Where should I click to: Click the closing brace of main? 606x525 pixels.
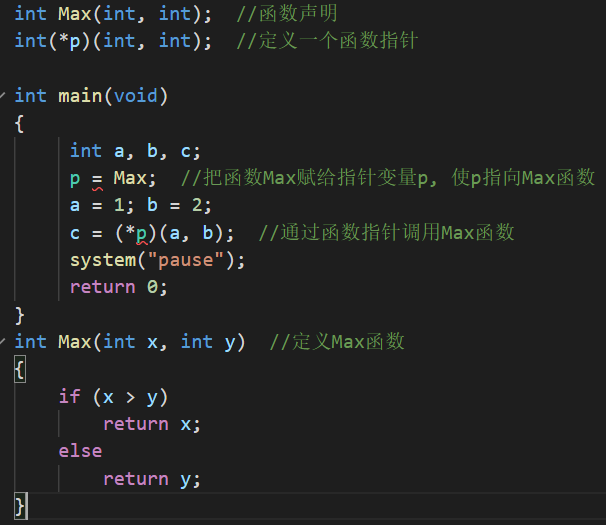tap(19, 315)
